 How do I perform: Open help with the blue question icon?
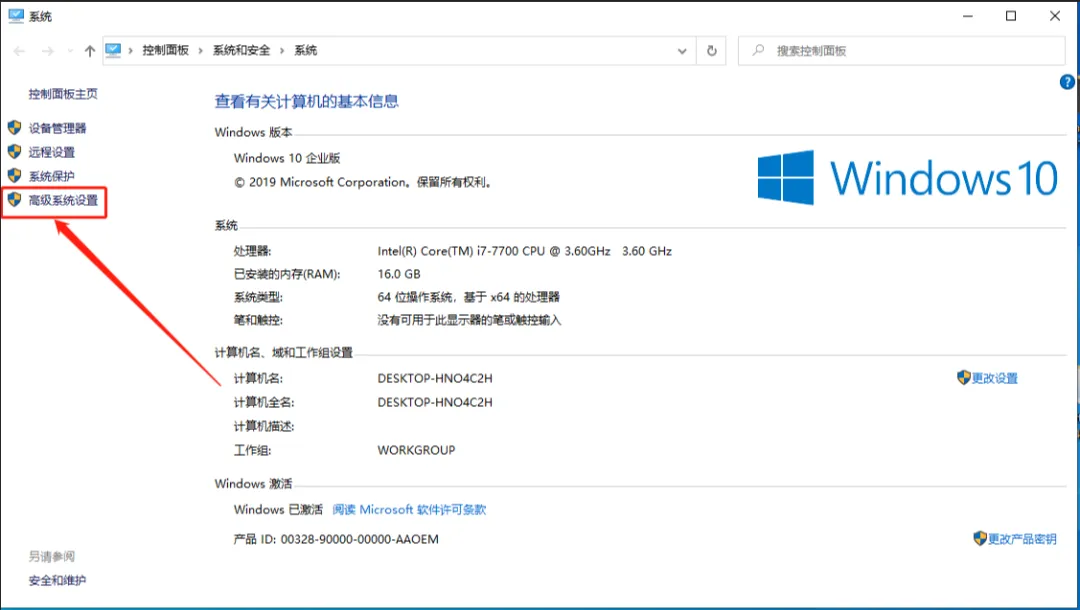tap(1067, 83)
